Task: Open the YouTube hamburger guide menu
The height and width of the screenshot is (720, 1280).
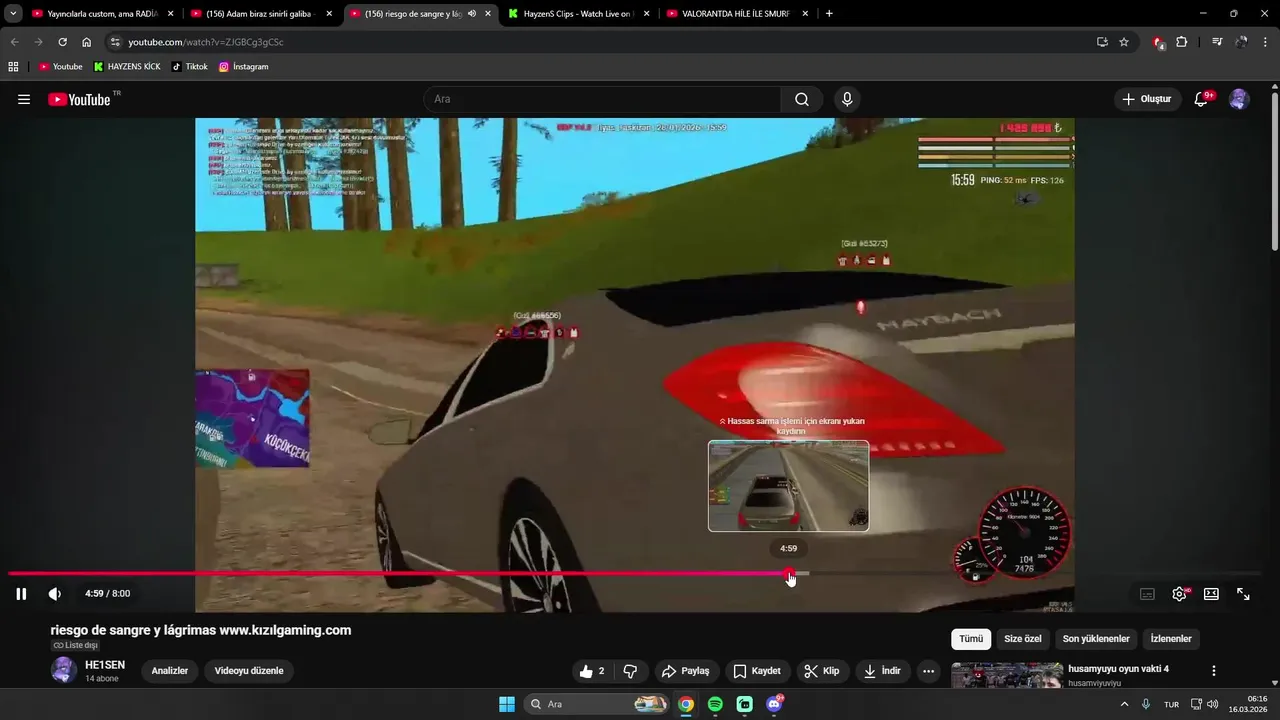Action: pyautogui.click(x=24, y=99)
